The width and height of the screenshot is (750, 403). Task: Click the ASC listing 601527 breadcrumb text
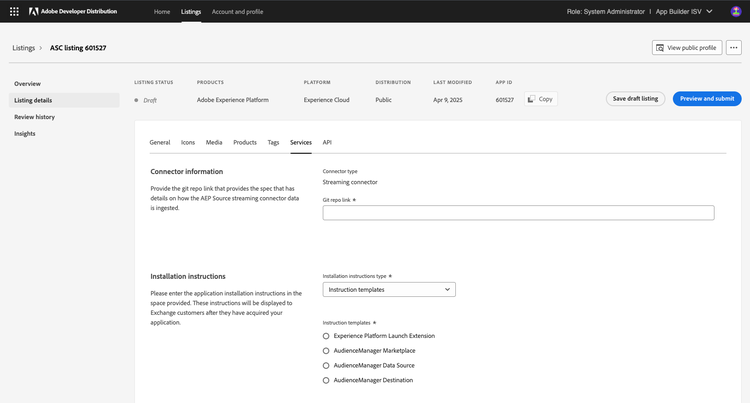78,48
